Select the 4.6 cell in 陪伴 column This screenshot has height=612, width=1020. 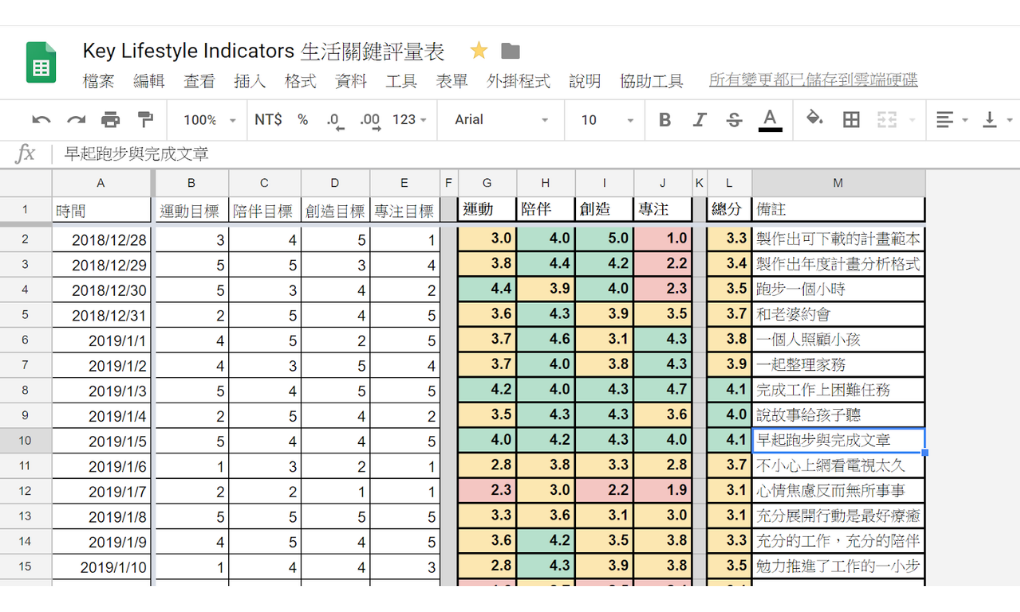point(545,339)
